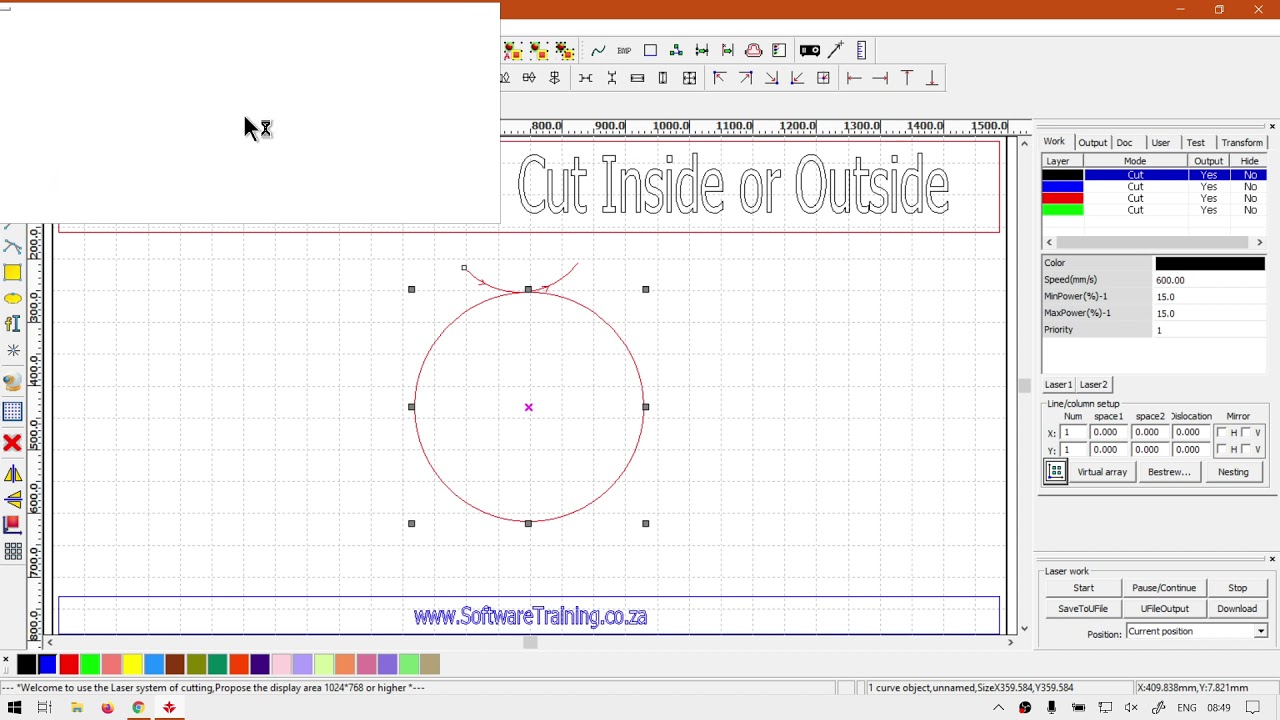
Task: Click the Pause/Continue button
Action: click(1164, 588)
